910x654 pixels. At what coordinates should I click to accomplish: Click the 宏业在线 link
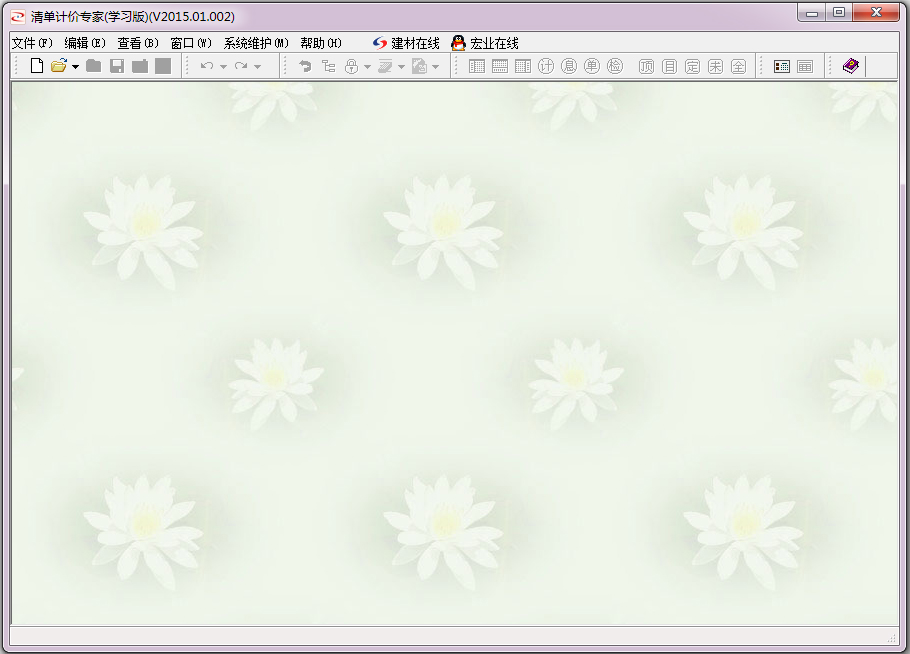point(485,43)
